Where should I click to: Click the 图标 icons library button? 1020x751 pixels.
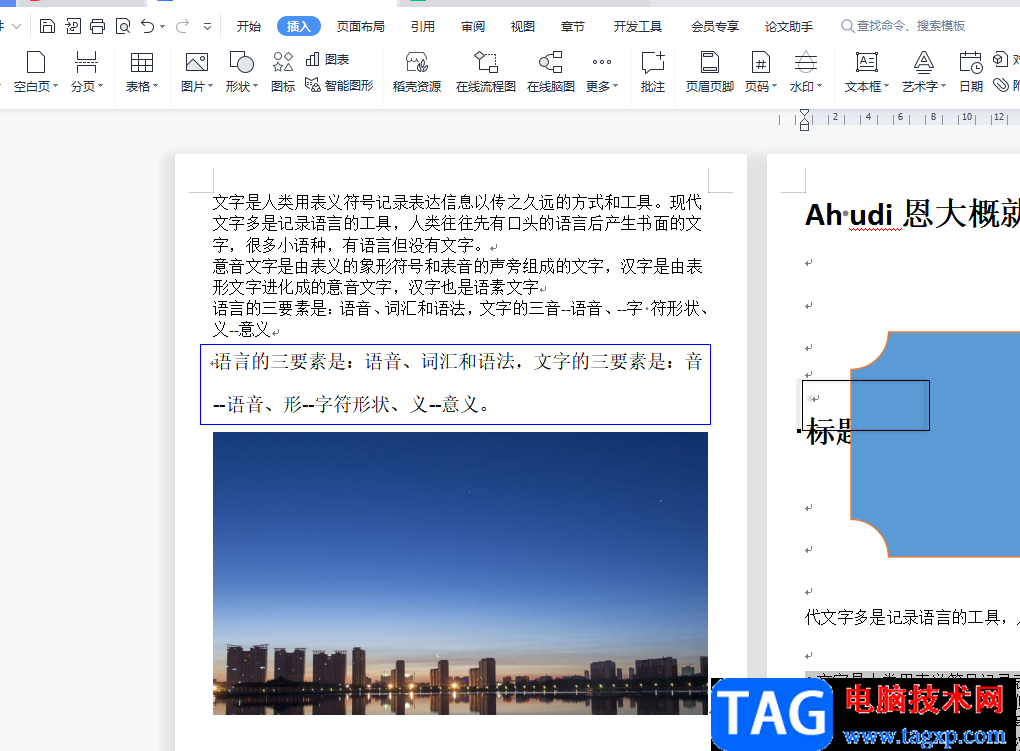pyautogui.click(x=283, y=72)
